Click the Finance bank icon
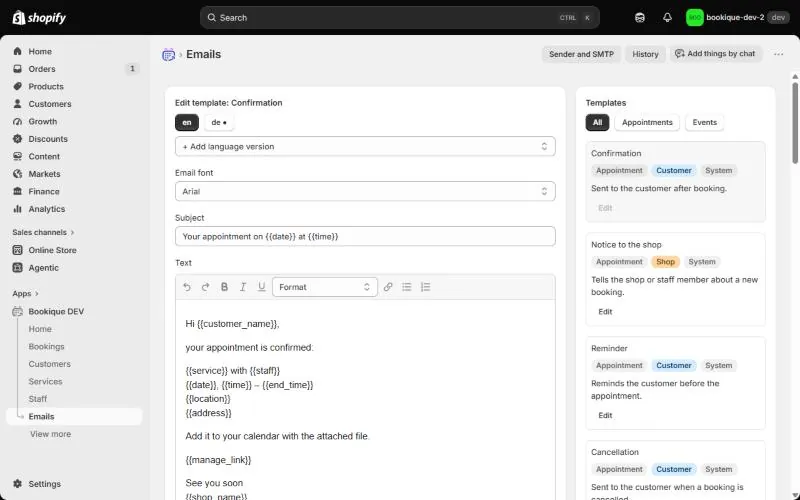 18,191
